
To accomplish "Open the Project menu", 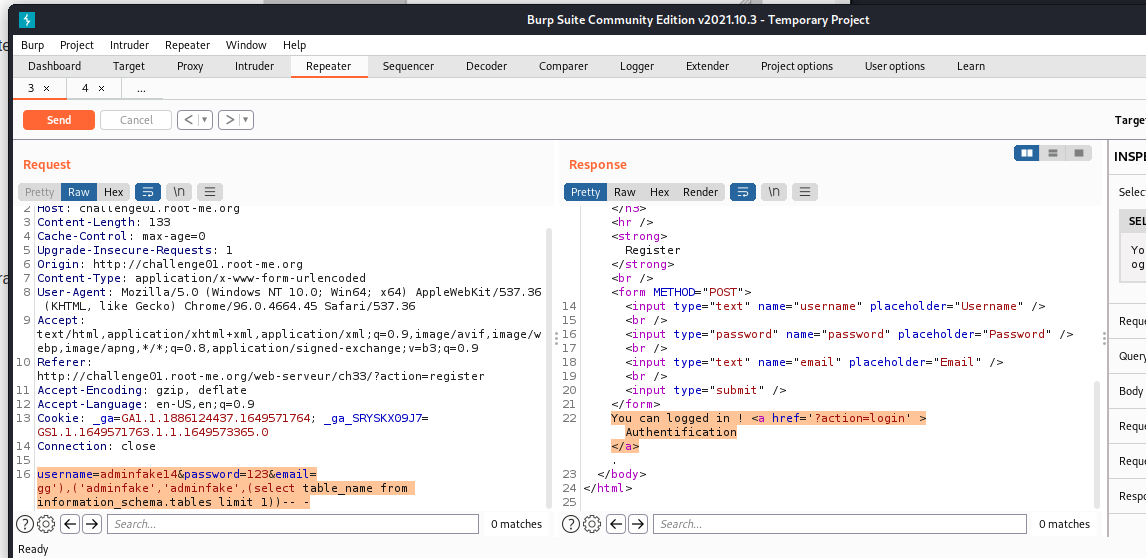I will 77,45.
